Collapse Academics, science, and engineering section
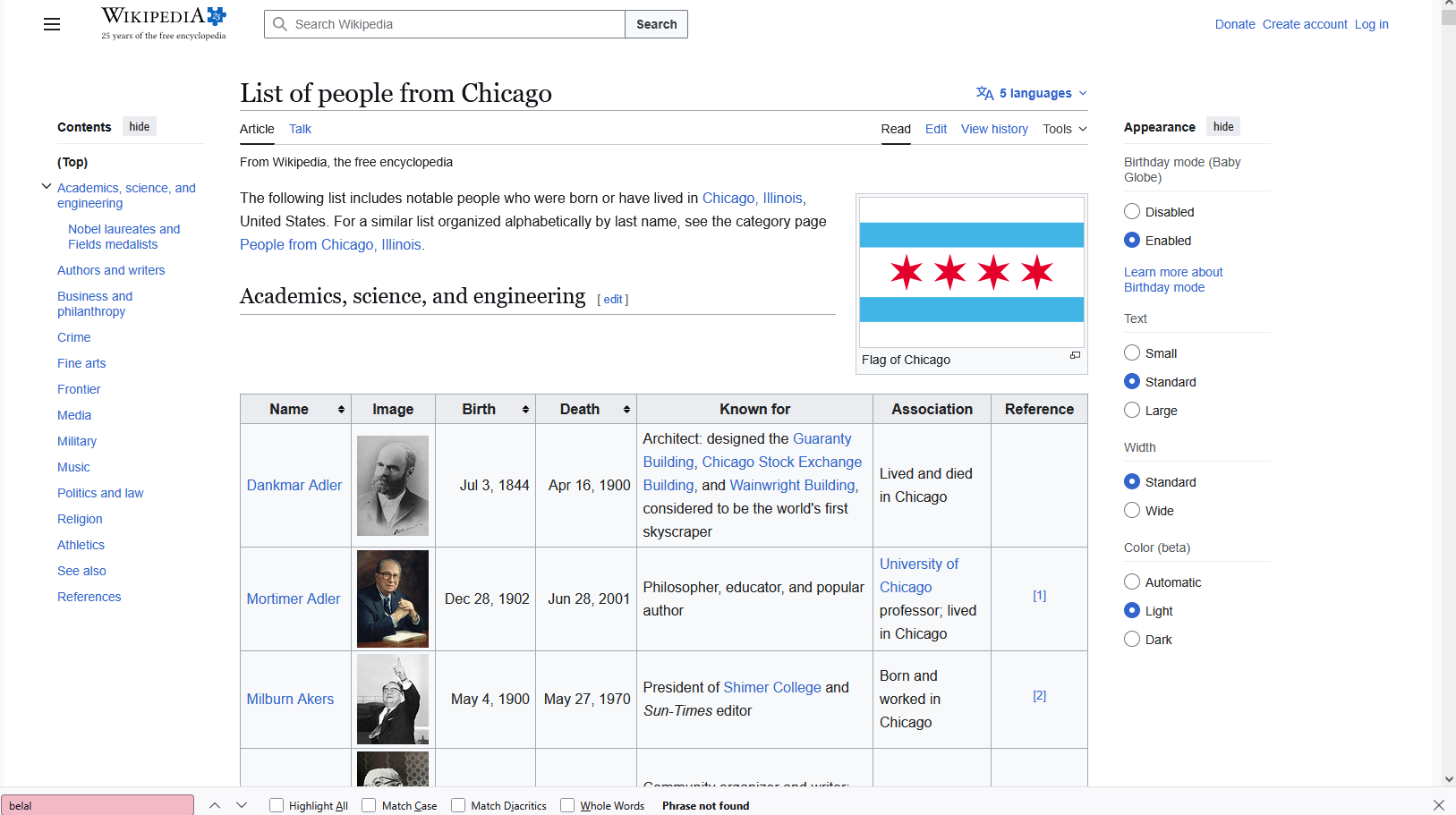This screenshot has width=1456, height=815. [47, 187]
